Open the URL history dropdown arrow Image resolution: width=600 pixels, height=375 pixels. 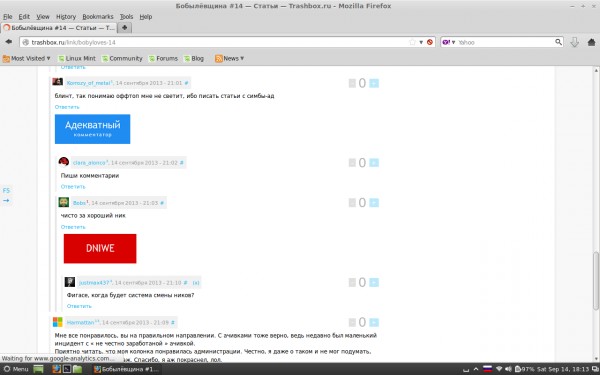coord(421,42)
